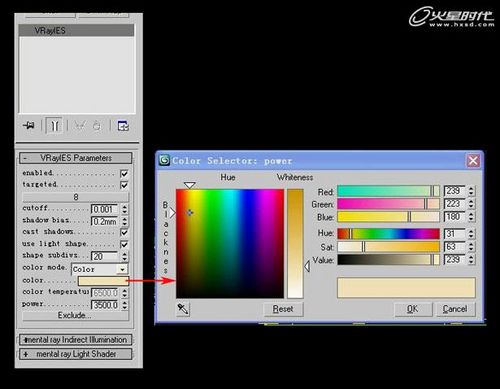Click the power value field
The image size is (500, 389).
click(x=104, y=305)
